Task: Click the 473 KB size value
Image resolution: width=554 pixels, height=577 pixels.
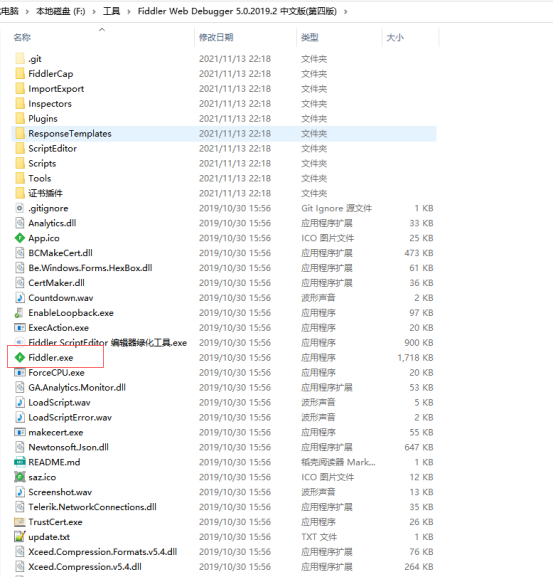Action: click(419, 253)
